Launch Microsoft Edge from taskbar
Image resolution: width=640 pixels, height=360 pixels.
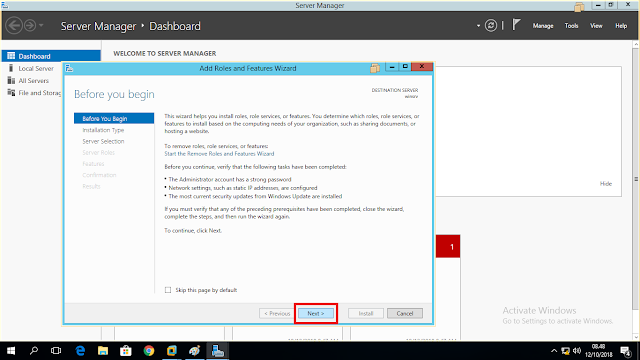click(x=80, y=351)
